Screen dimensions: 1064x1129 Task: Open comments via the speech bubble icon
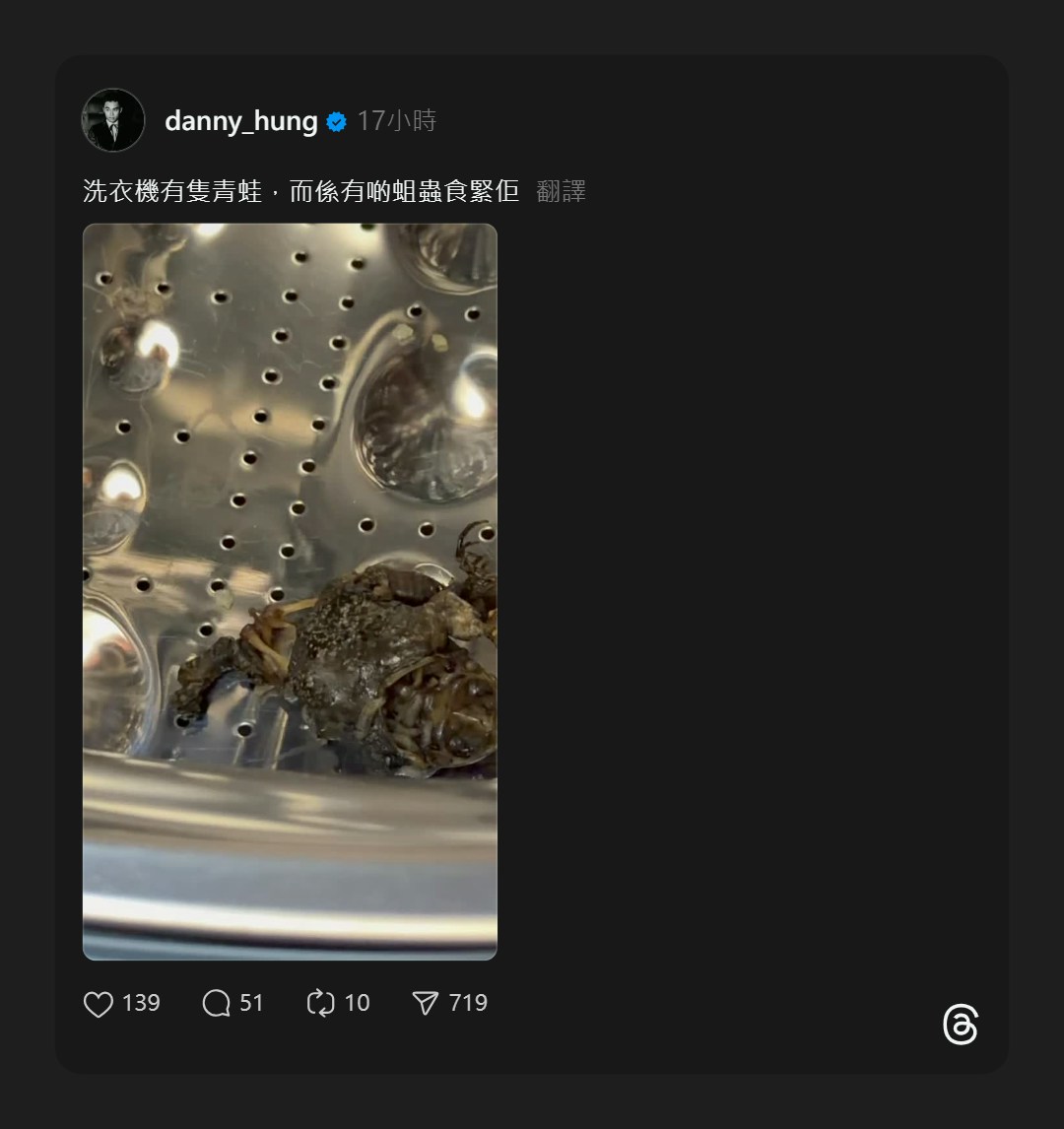[216, 1004]
